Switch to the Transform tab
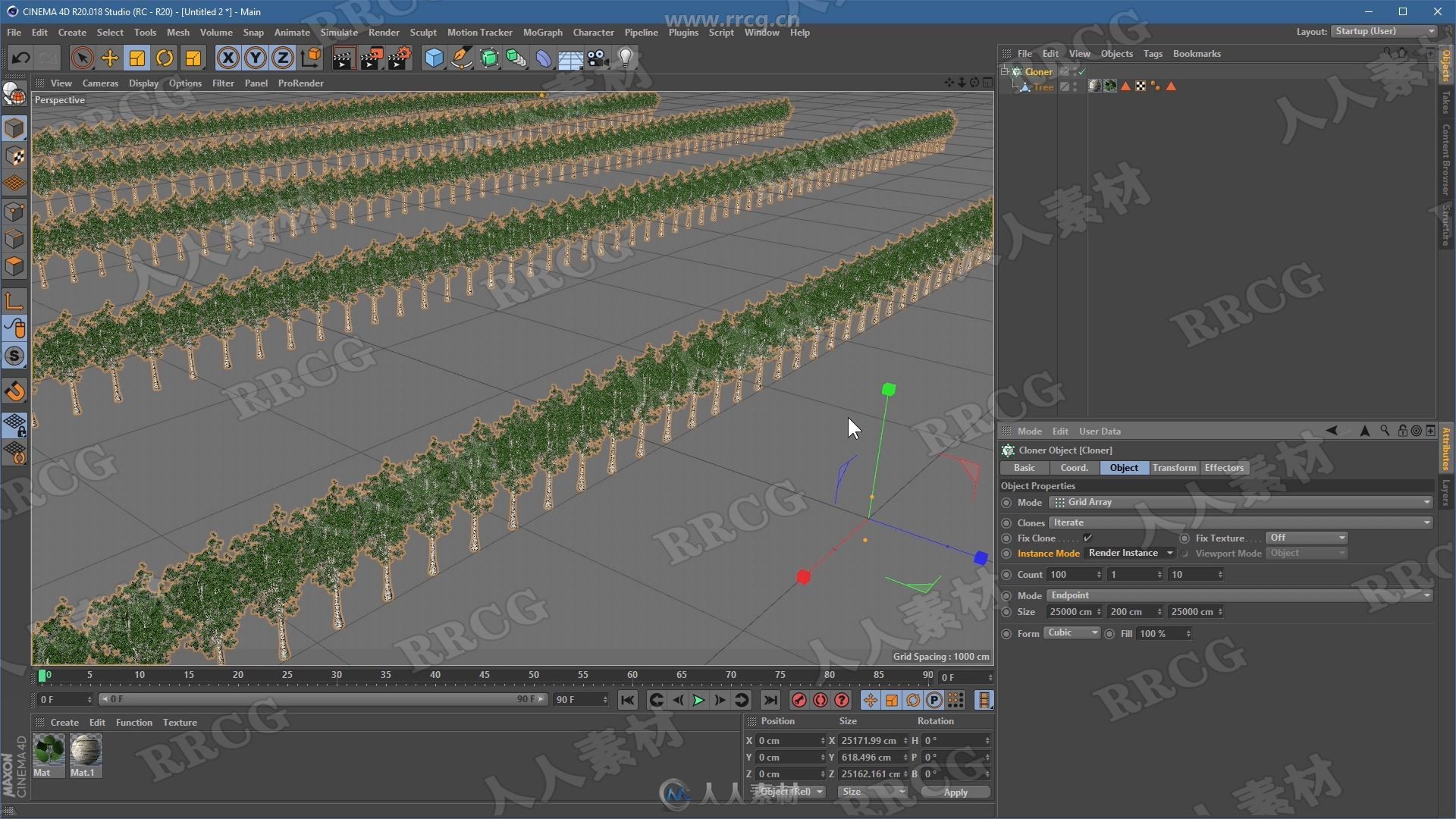Viewport: 1456px width, 819px height. 1174,468
